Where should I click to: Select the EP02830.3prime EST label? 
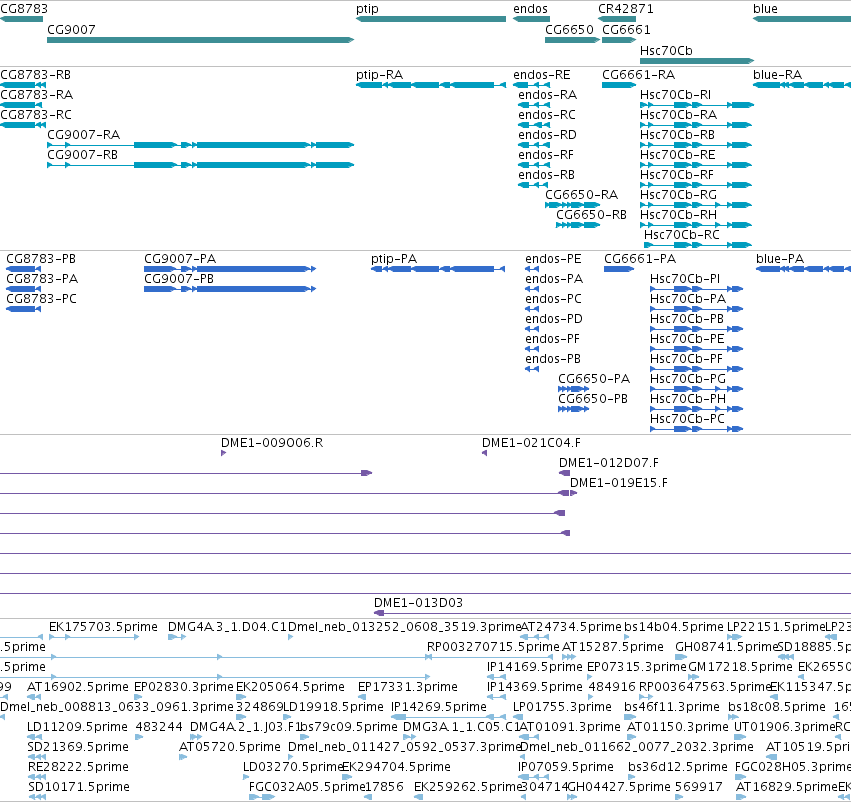pos(183,686)
